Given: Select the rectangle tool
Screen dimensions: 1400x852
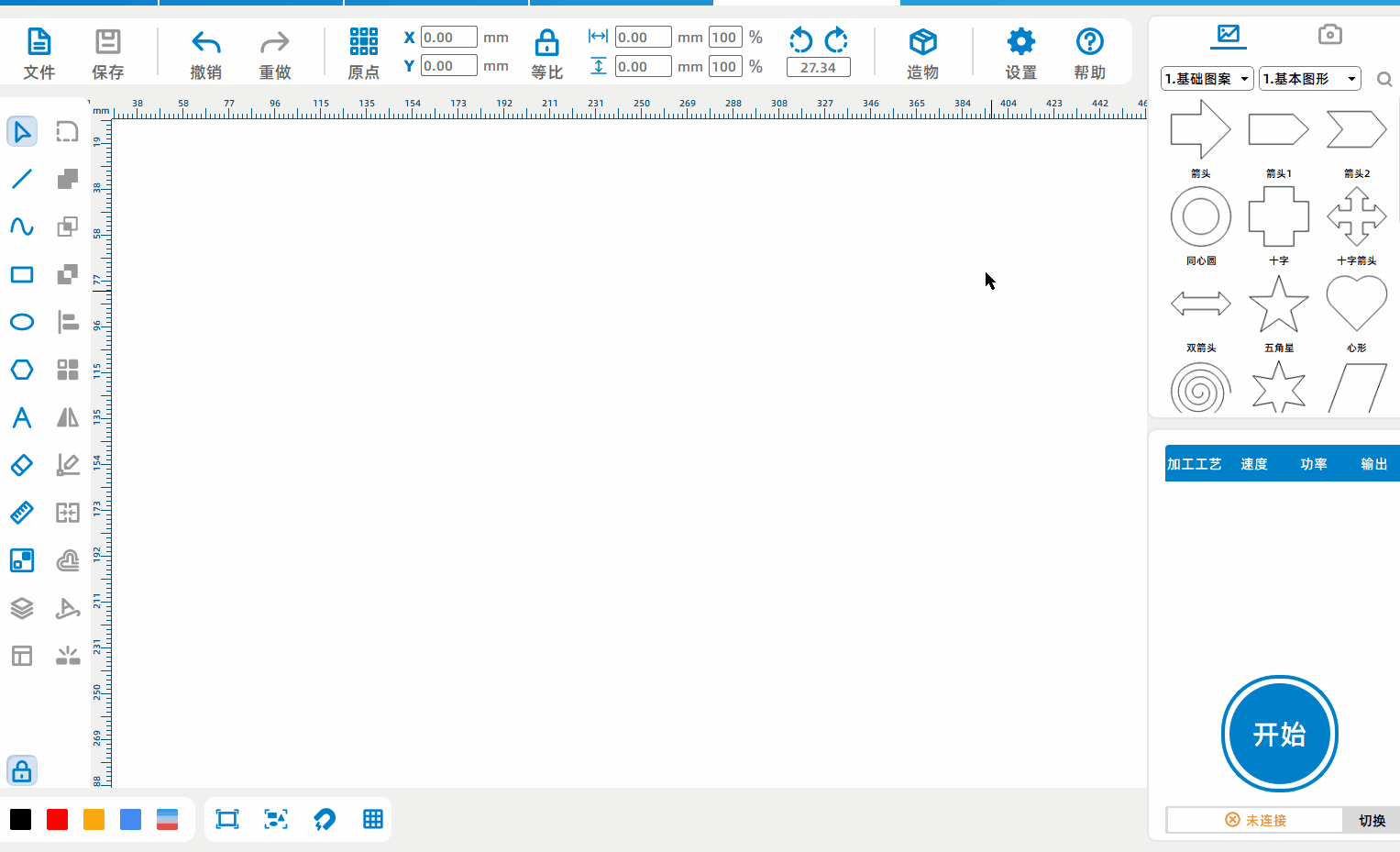Looking at the screenshot, I should [x=22, y=274].
